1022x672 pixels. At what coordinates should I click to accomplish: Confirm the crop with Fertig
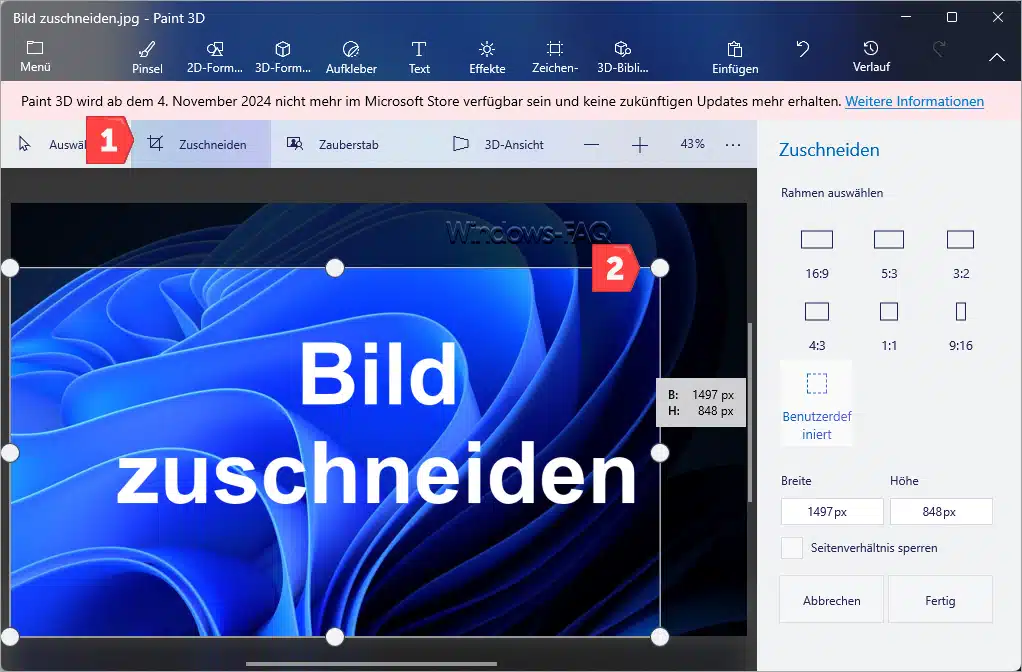tap(941, 600)
